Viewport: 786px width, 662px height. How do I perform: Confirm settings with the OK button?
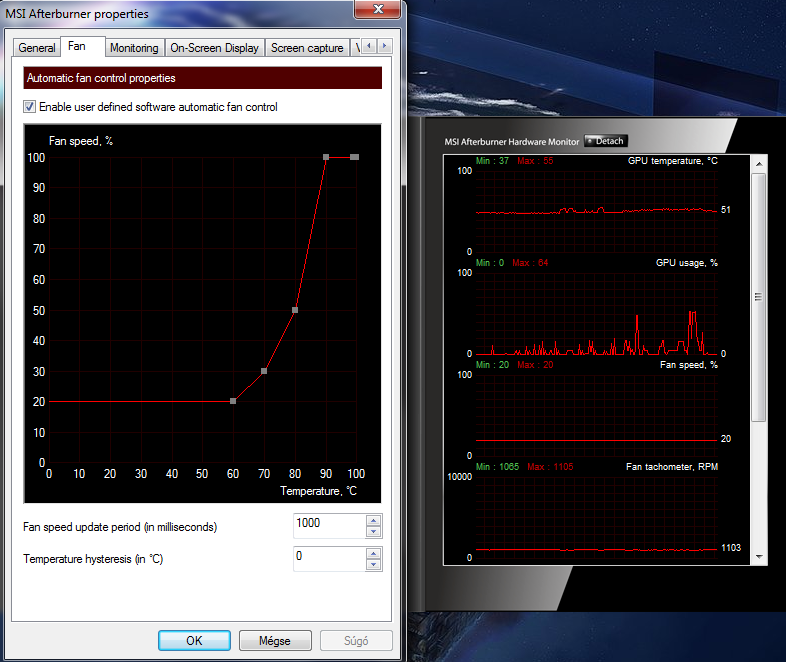coord(194,640)
